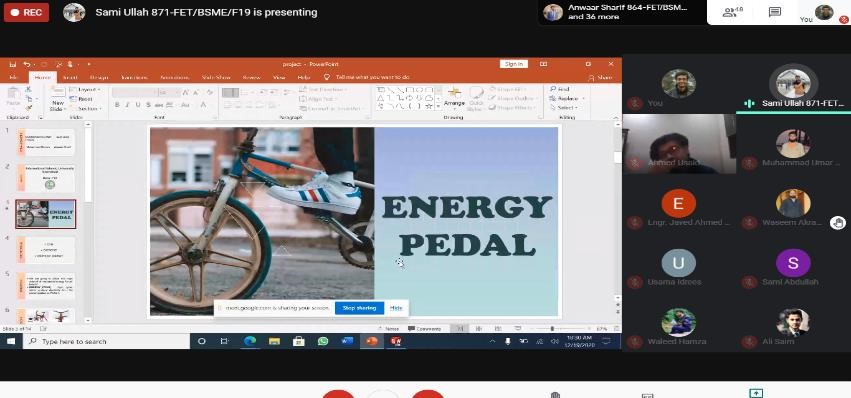Switch to the Slide Show tab
The height and width of the screenshot is (398, 851).
click(x=215, y=78)
